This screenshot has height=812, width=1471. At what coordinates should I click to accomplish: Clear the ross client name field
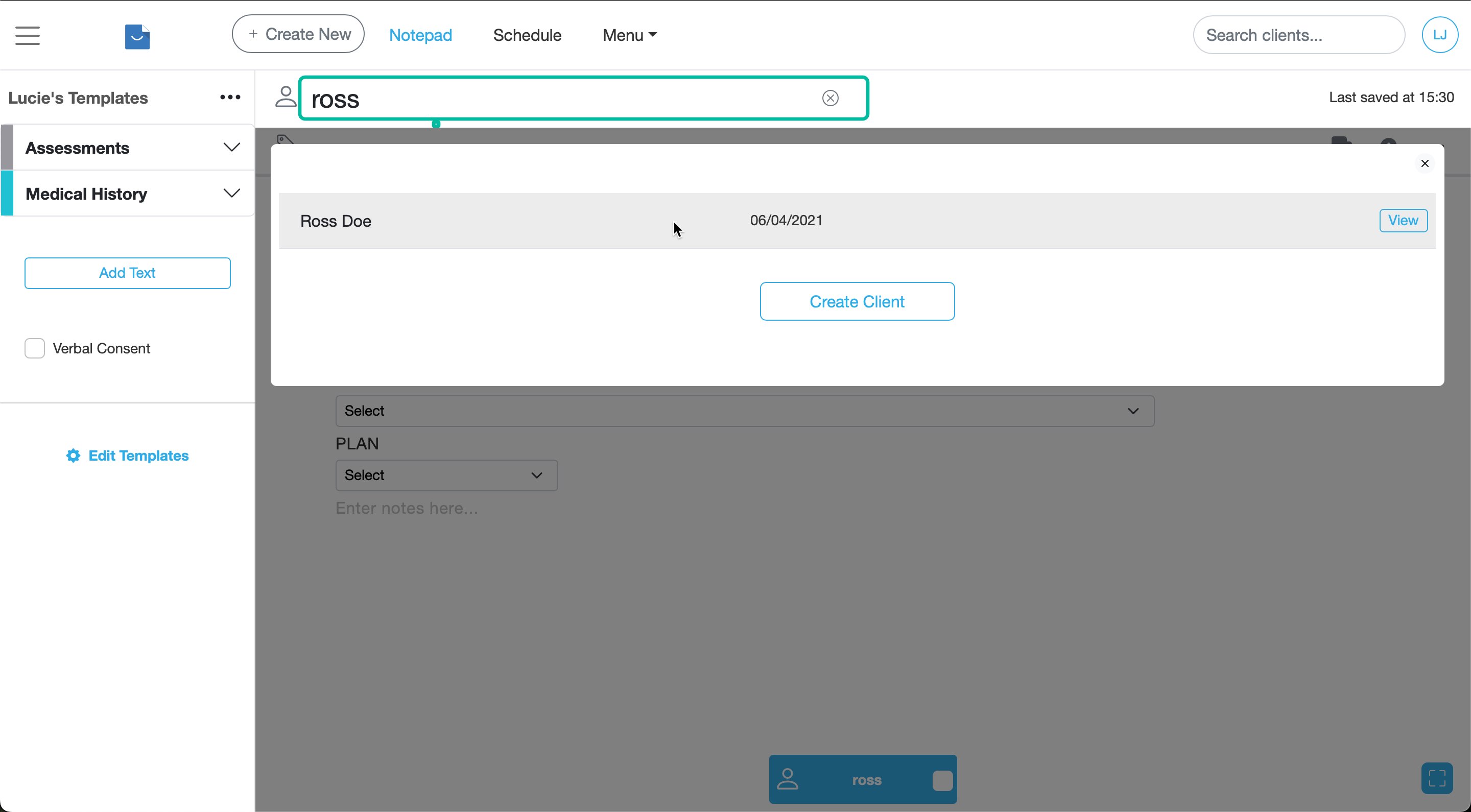[831, 98]
